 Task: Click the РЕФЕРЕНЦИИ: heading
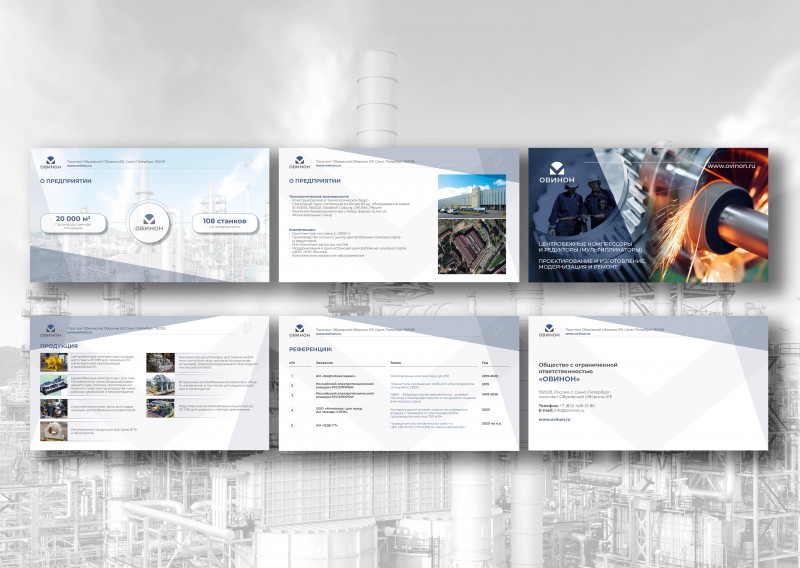(x=310, y=349)
